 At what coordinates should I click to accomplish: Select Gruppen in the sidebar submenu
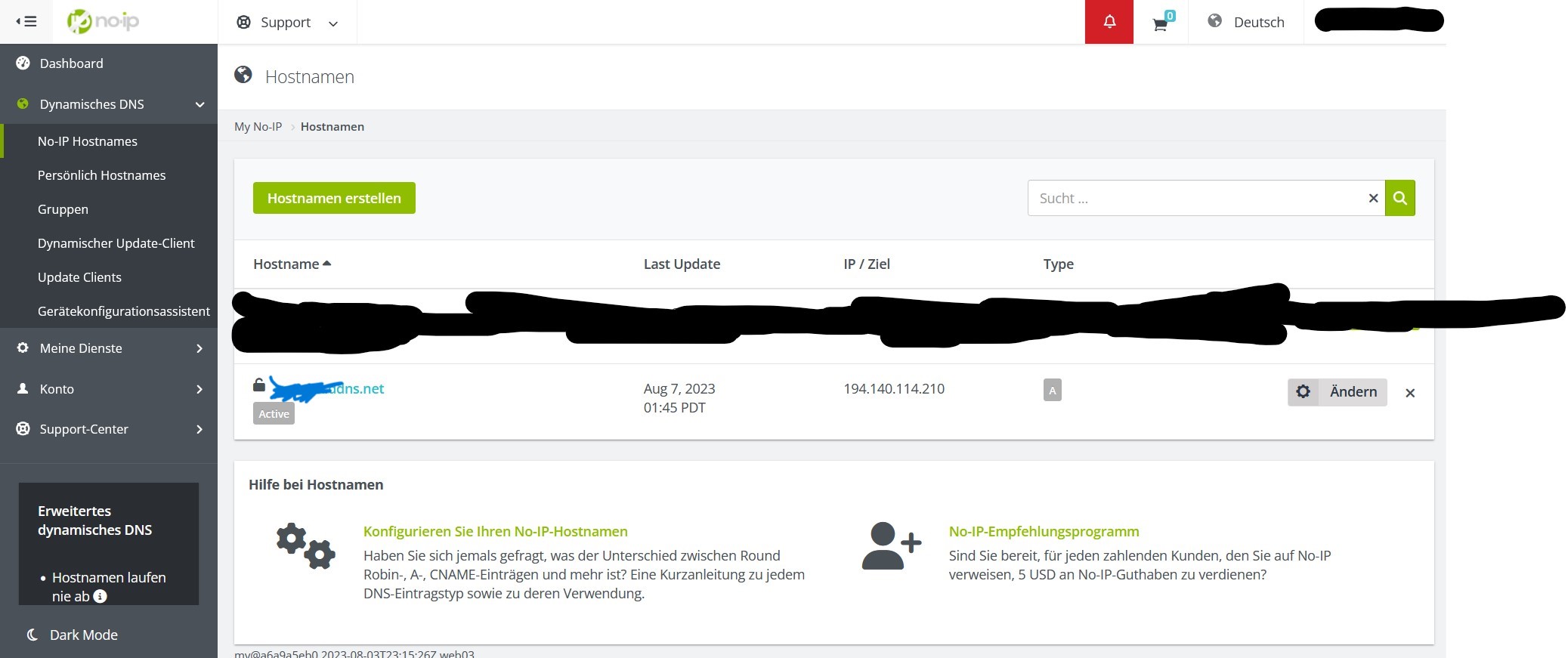point(63,209)
